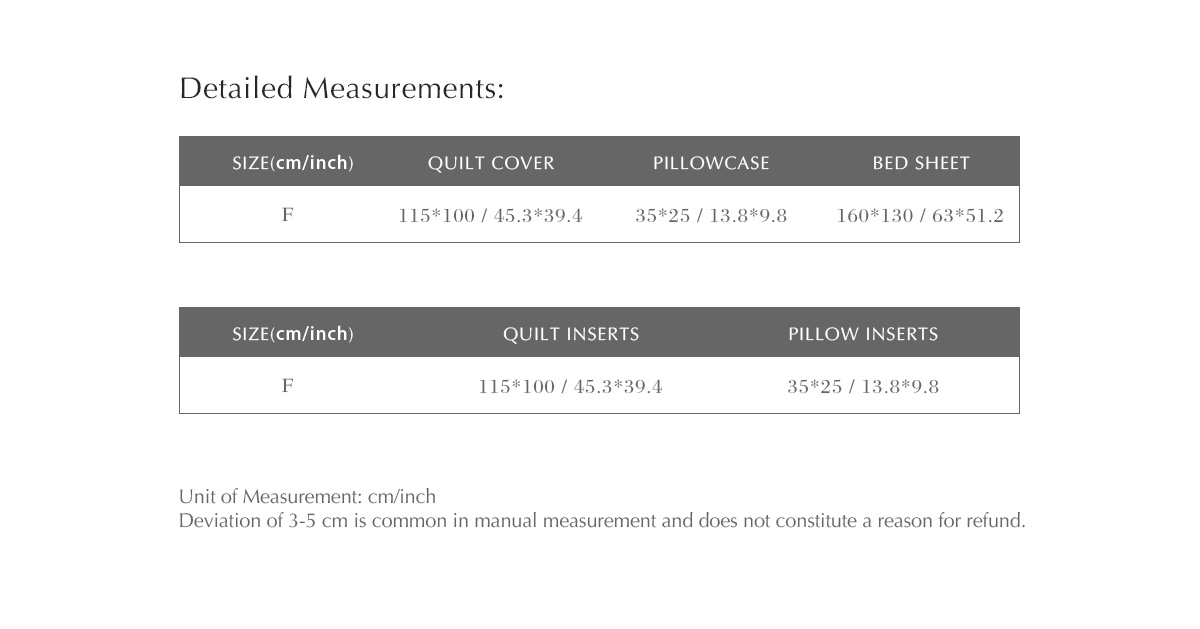1200x629 pixels.
Task: Click the QUILT INSERTS measurement 115*100 / 45.3*39.4
Action: click(570, 387)
